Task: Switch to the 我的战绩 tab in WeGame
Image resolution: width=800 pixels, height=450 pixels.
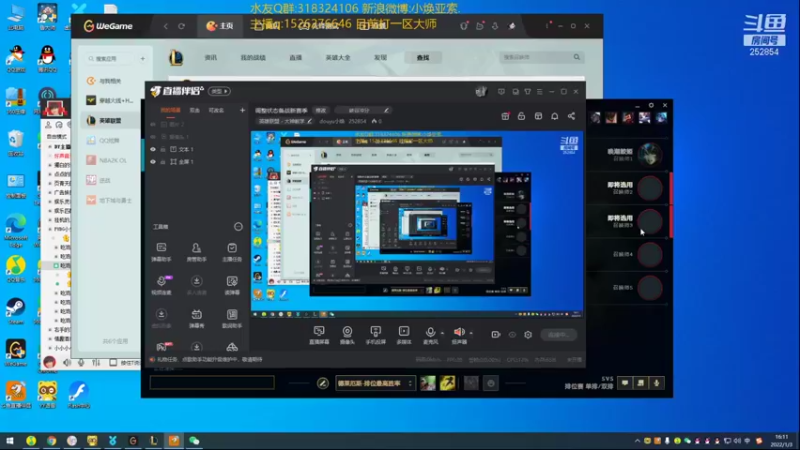Action: (253, 58)
